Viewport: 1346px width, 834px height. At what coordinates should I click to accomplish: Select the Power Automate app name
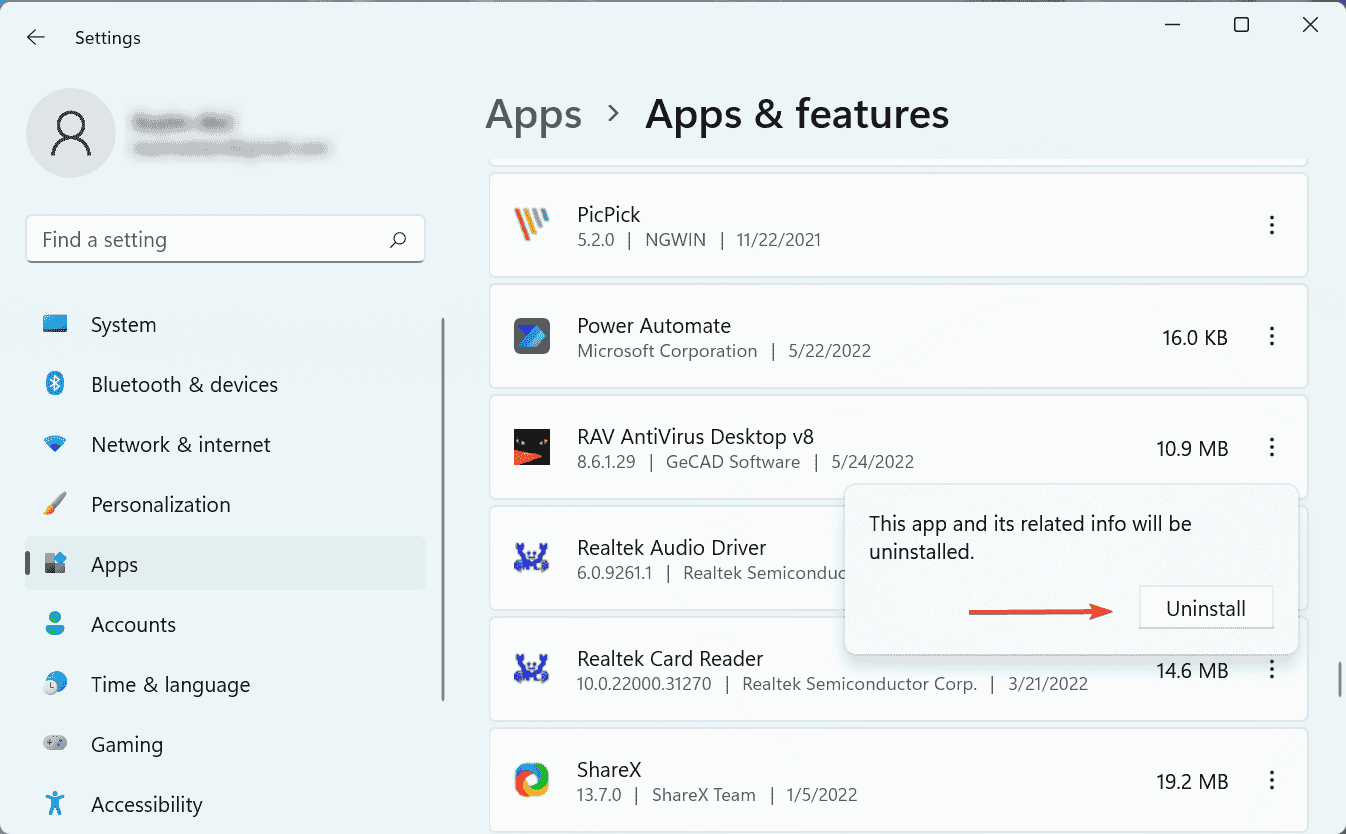click(654, 325)
